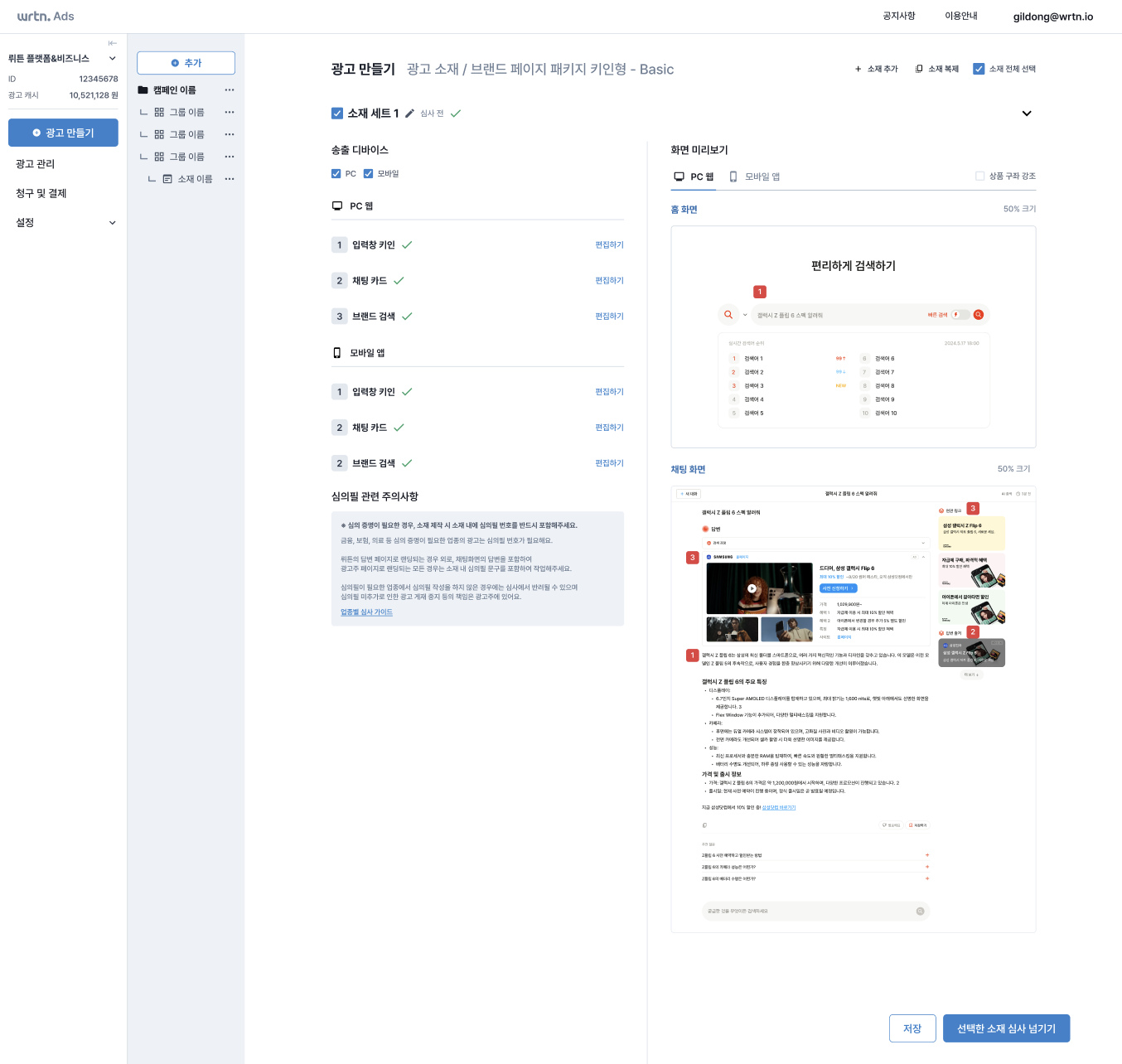Play the video thumbnail in chat preview
Viewport: 1122px width, 1064px height.
click(x=752, y=588)
